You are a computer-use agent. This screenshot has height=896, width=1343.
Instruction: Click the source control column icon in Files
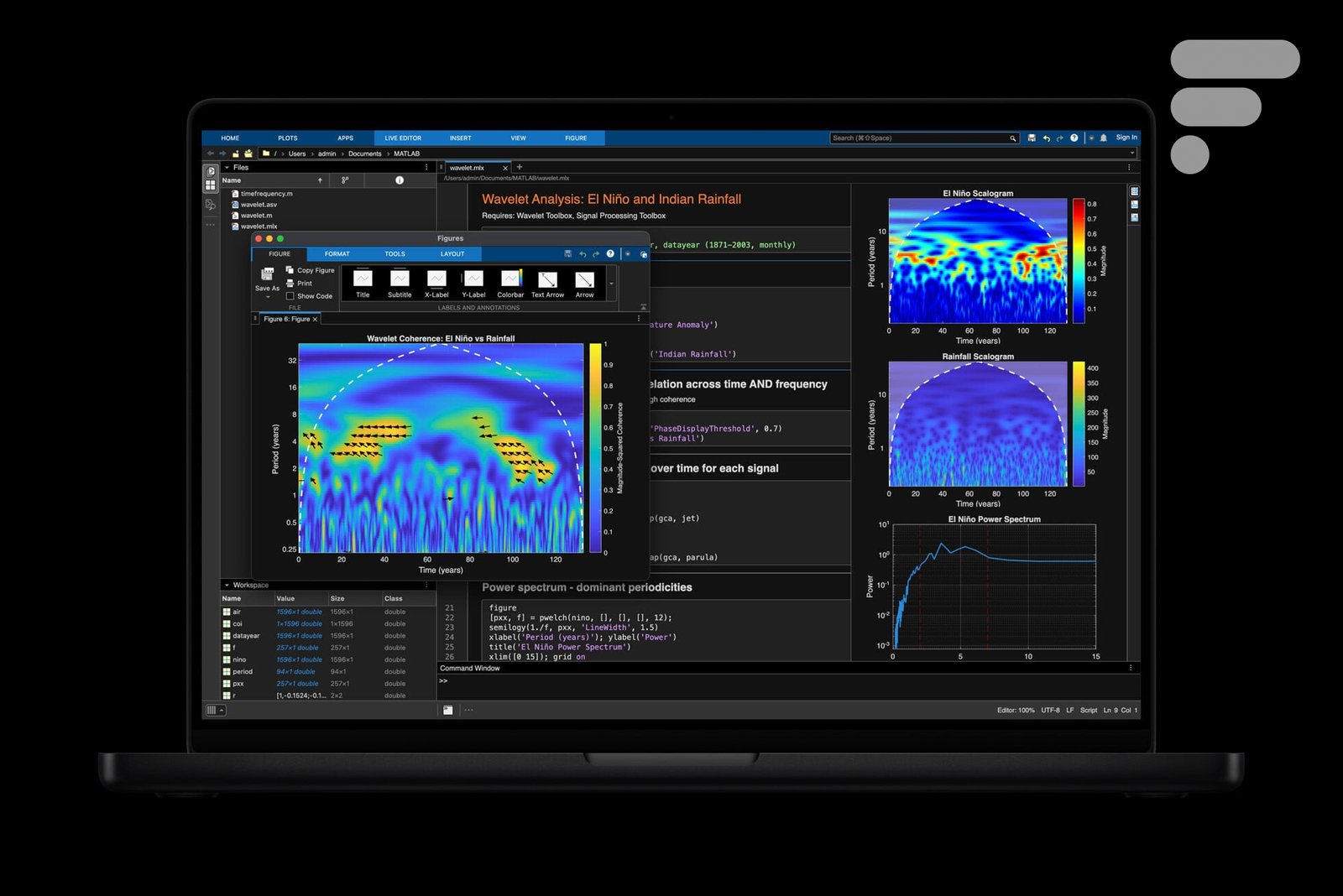coord(345,180)
